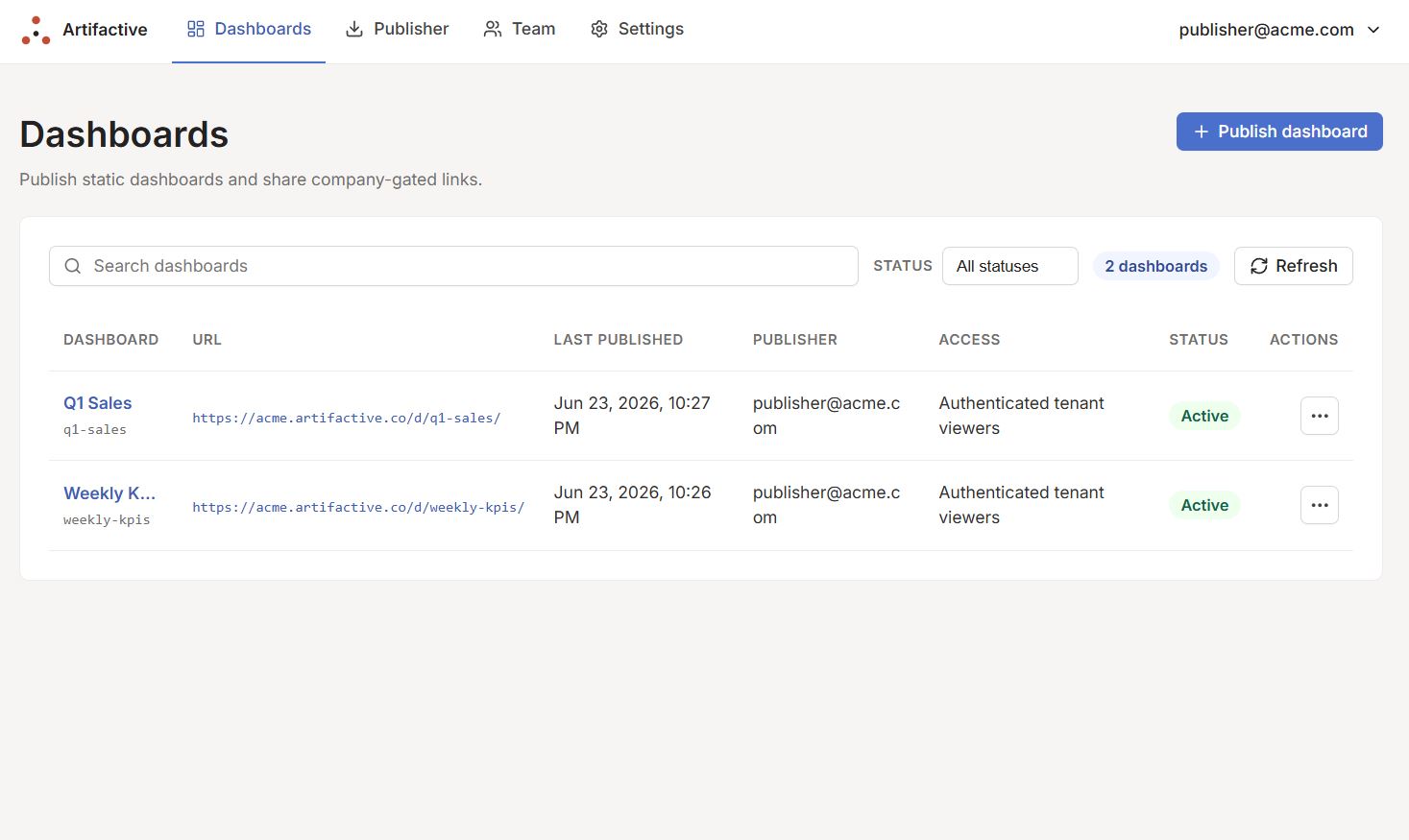The height and width of the screenshot is (840, 1409).
Task: Click the Active status of Q1 Sales
Action: tap(1204, 416)
